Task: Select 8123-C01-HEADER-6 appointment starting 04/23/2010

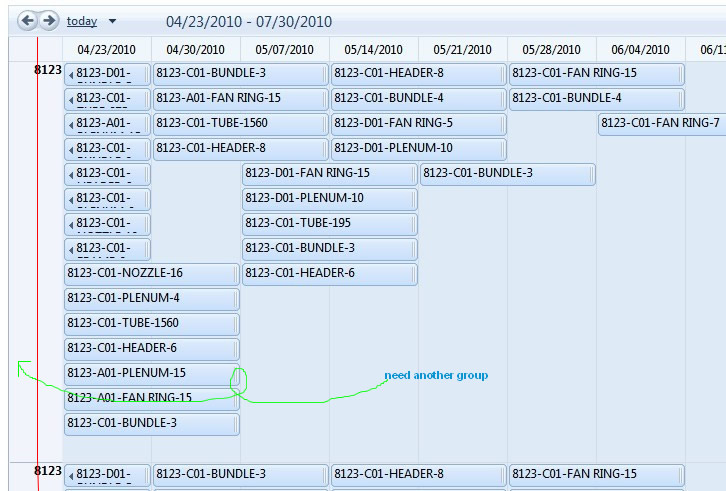Action: point(152,349)
